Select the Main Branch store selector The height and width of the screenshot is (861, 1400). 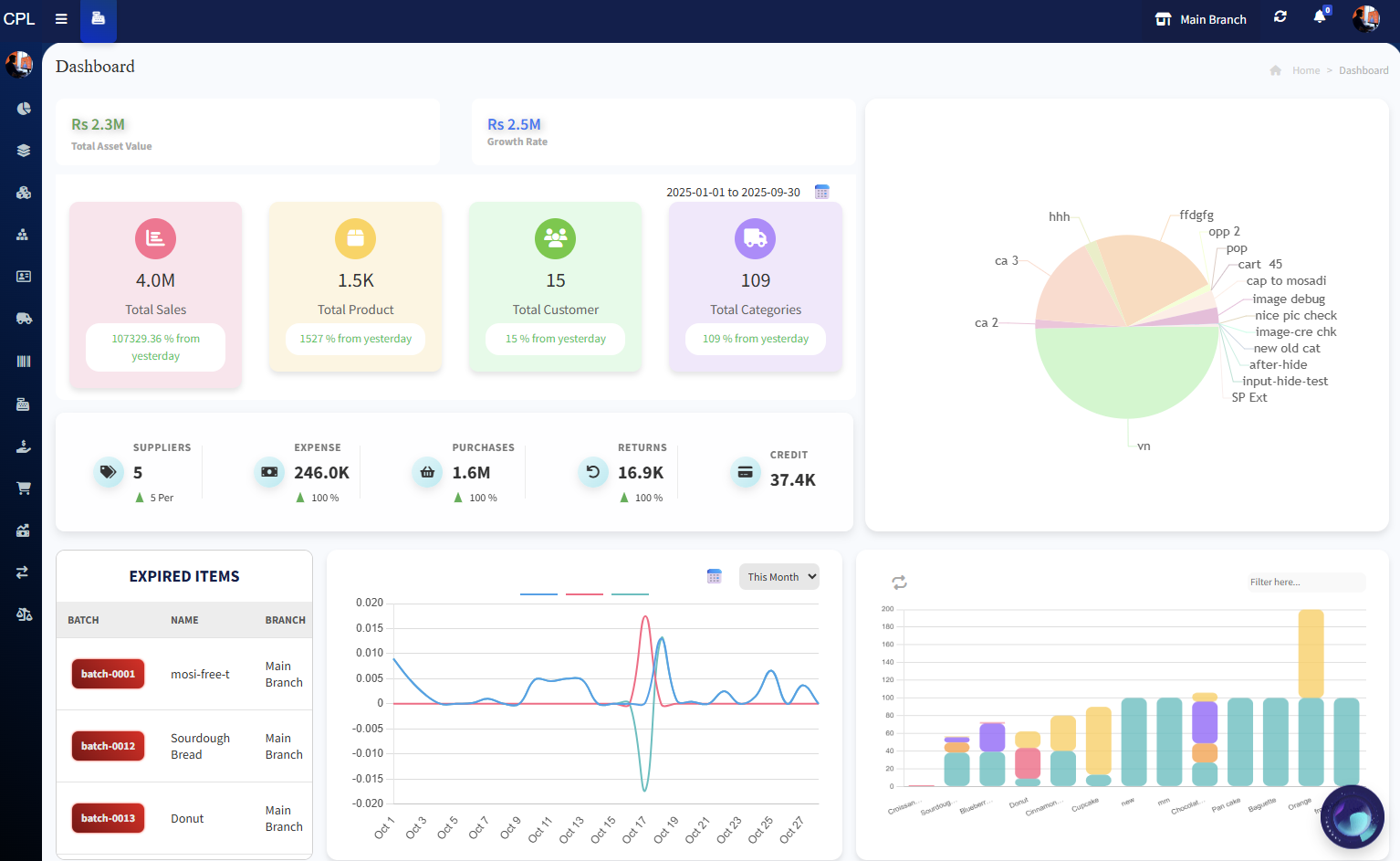(x=1201, y=19)
